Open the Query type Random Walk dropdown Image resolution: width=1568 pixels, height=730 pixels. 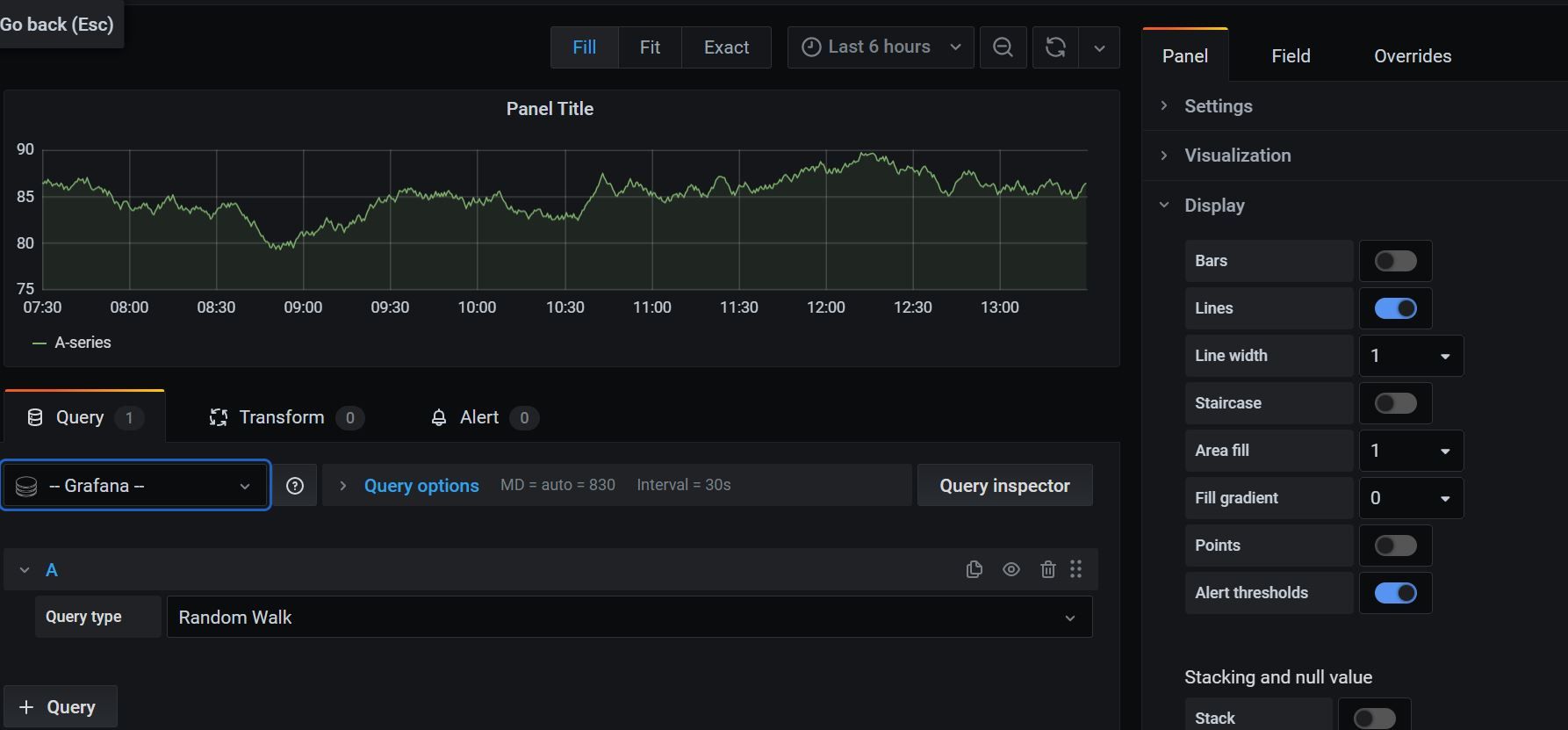tap(629, 618)
